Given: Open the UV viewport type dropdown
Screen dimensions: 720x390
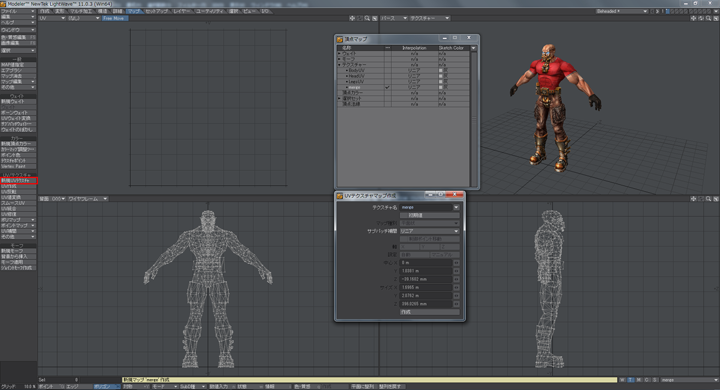Looking at the screenshot, I should pos(52,18).
